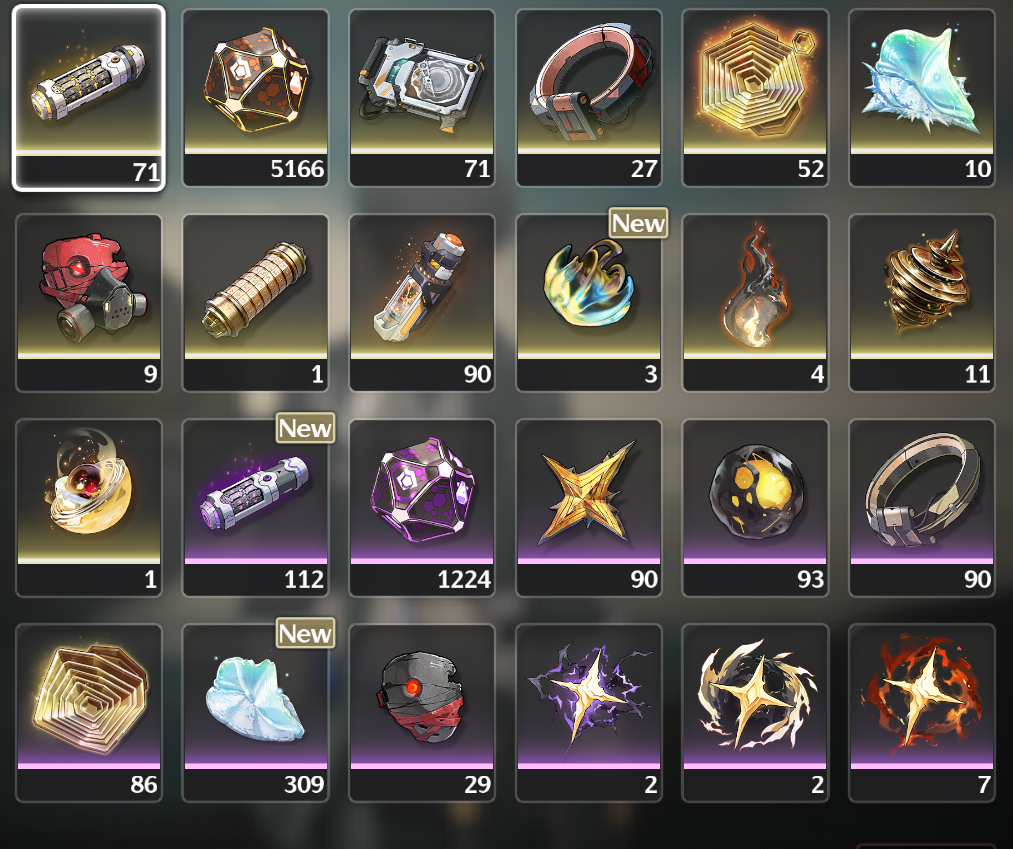This screenshot has width=1013, height=849.
Task: Select the new purple cylinder with 112
Action: (x=255, y=508)
